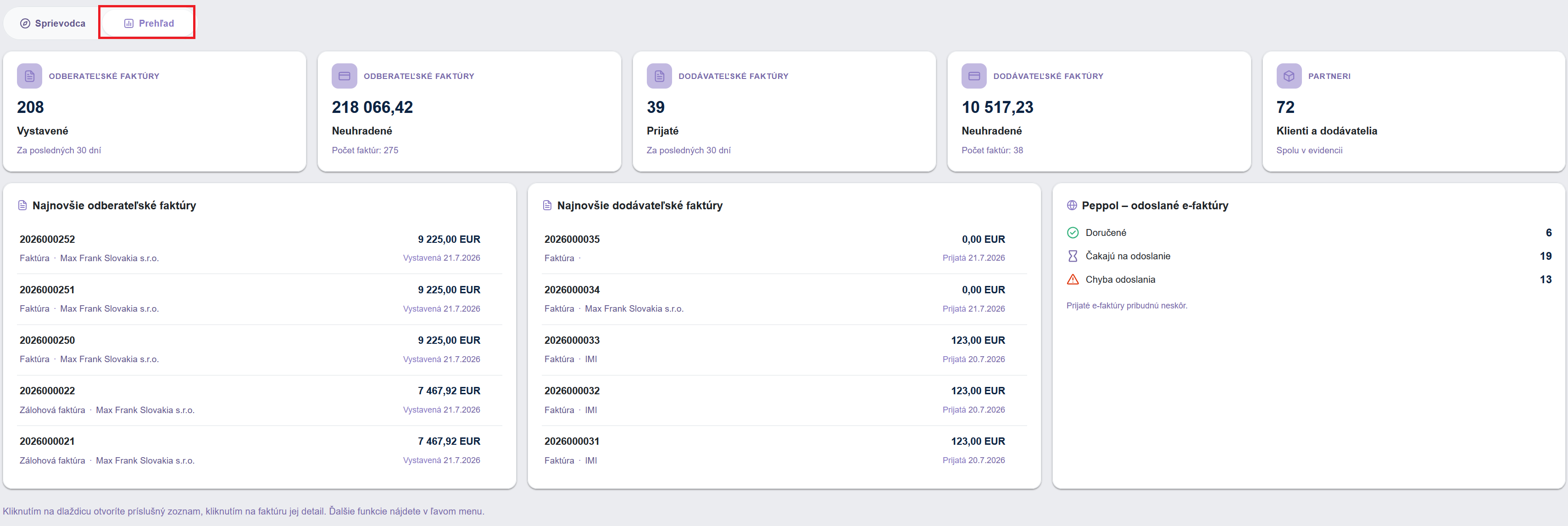
Task: Switch to the Sprievodca tab
Action: 52,23
